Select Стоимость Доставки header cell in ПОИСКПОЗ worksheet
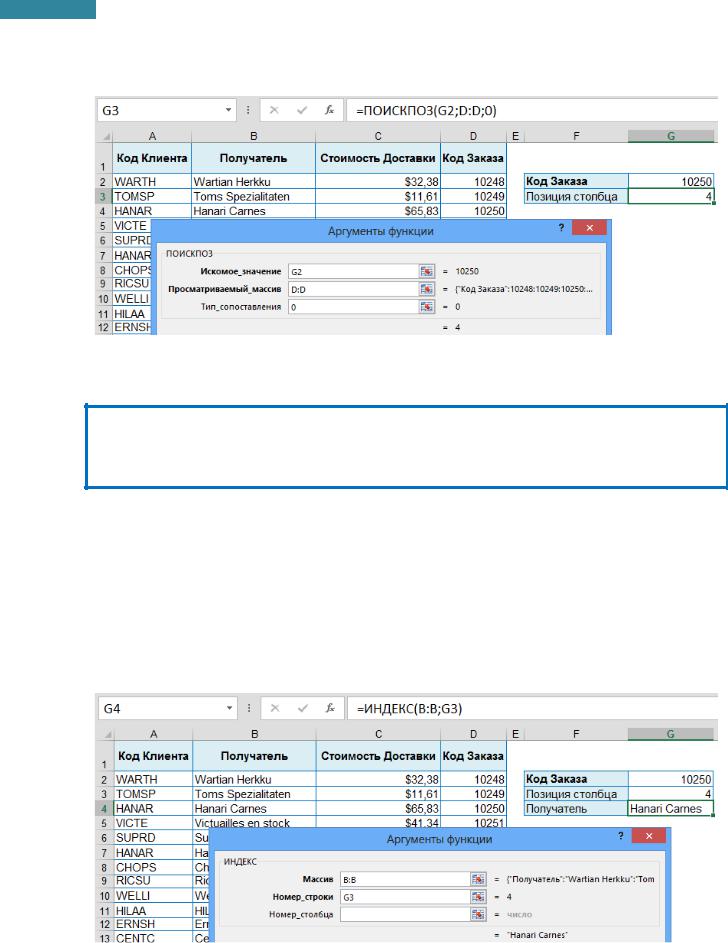728x943 pixels. pyautogui.click(x=378, y=158)
